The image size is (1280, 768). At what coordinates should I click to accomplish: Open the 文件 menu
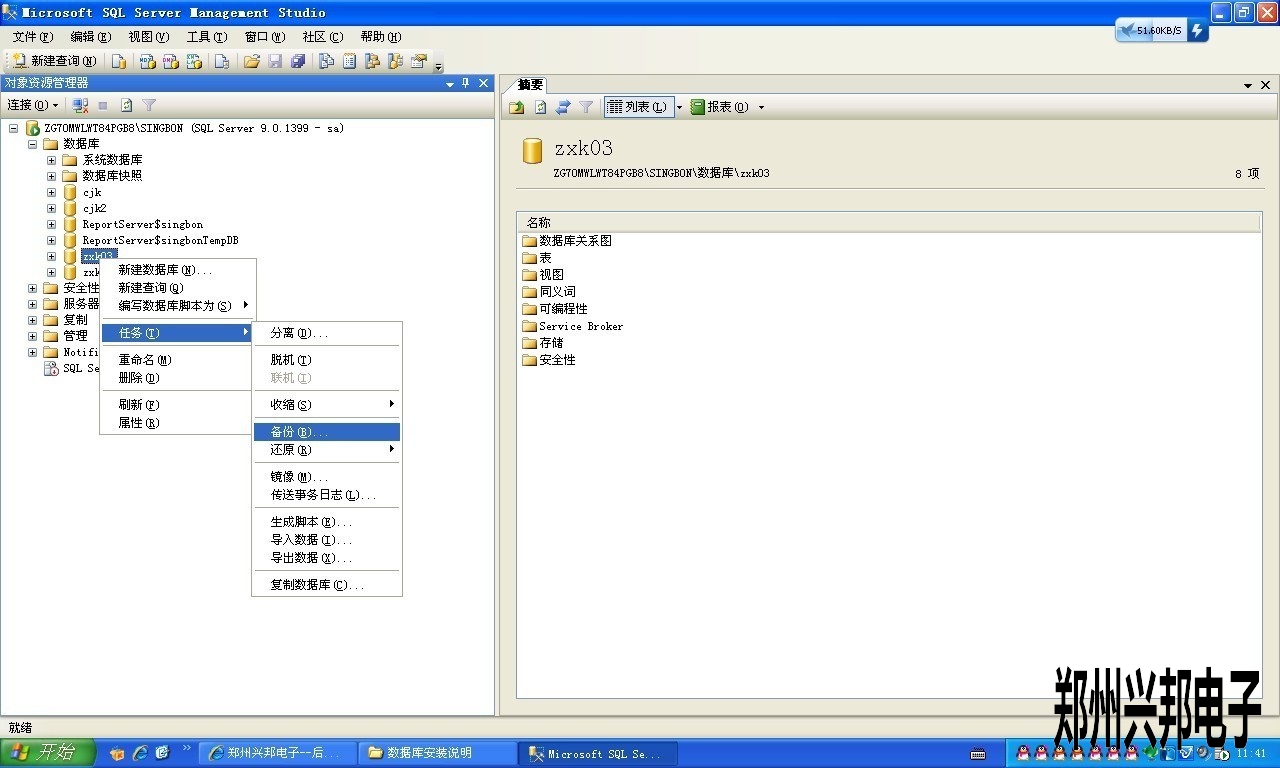(x=33, y=37)
